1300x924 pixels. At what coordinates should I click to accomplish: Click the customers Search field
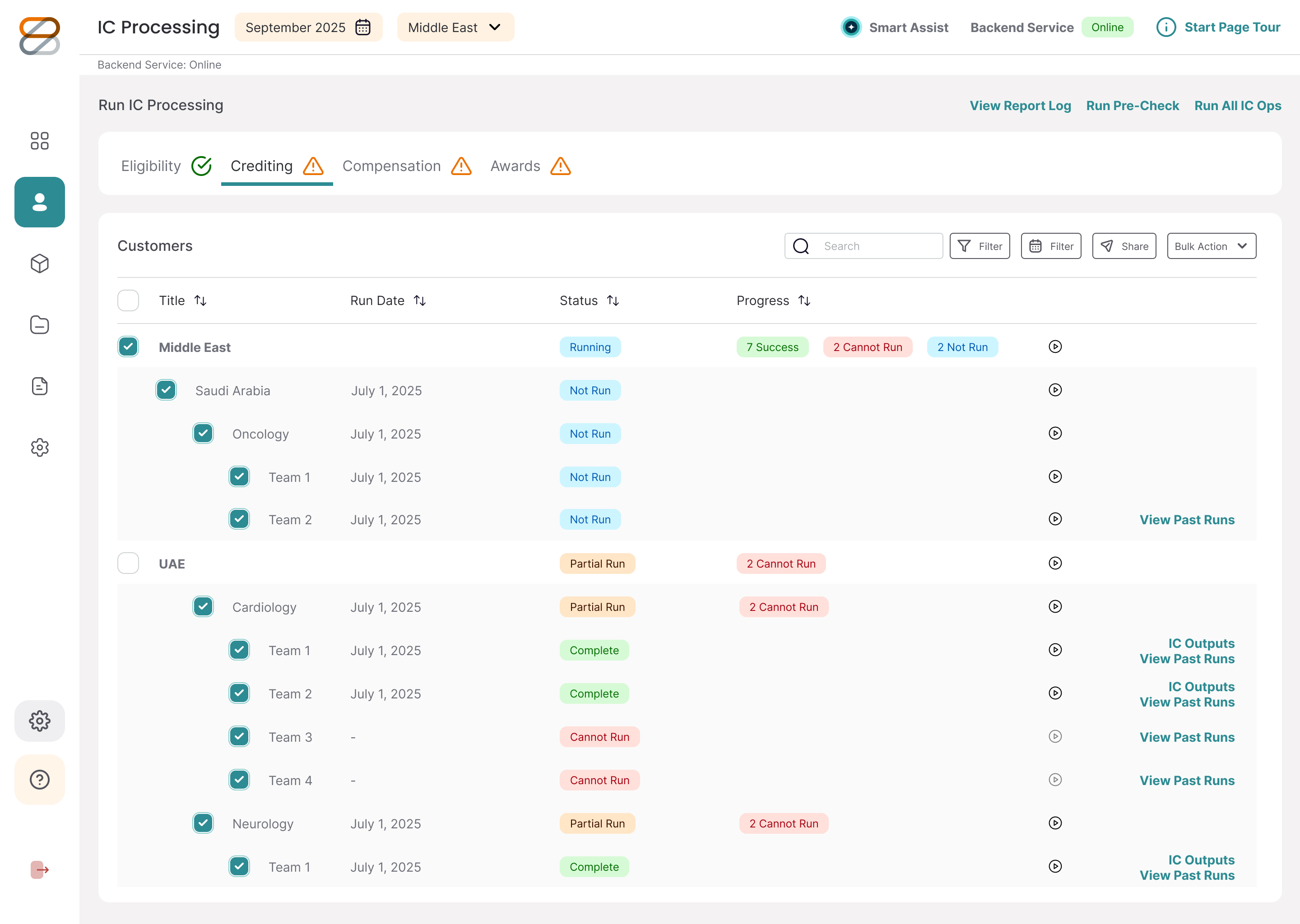pos(863,246)
